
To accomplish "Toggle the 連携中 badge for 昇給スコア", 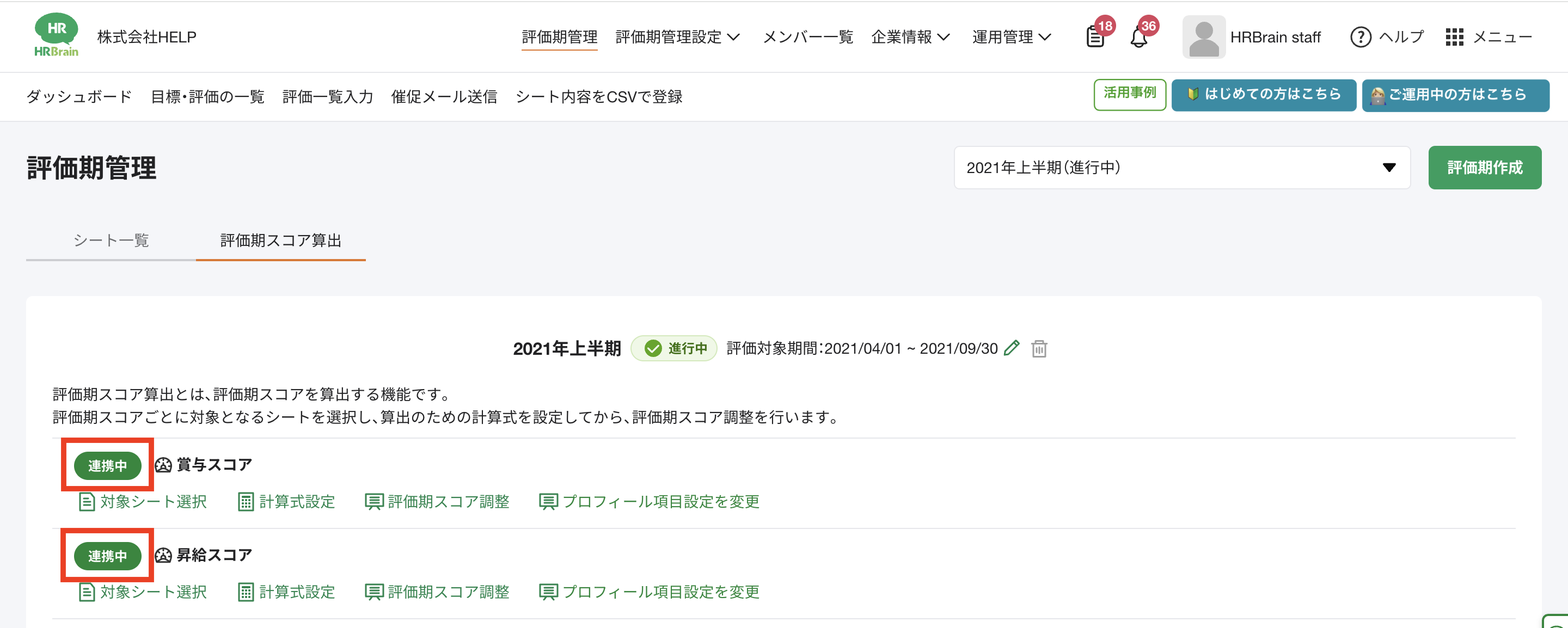I will (107, 556).
